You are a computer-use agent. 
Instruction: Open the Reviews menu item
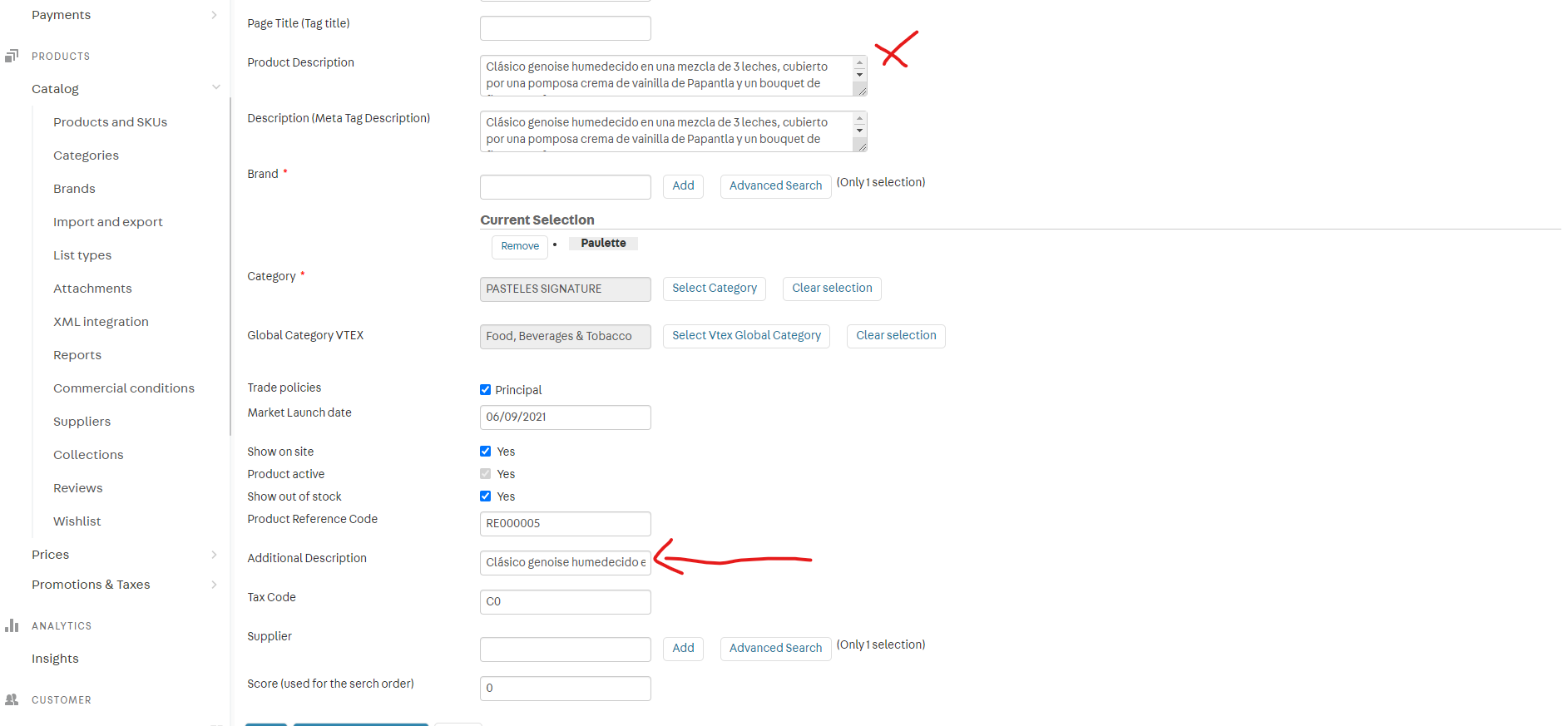pos(77,487)
